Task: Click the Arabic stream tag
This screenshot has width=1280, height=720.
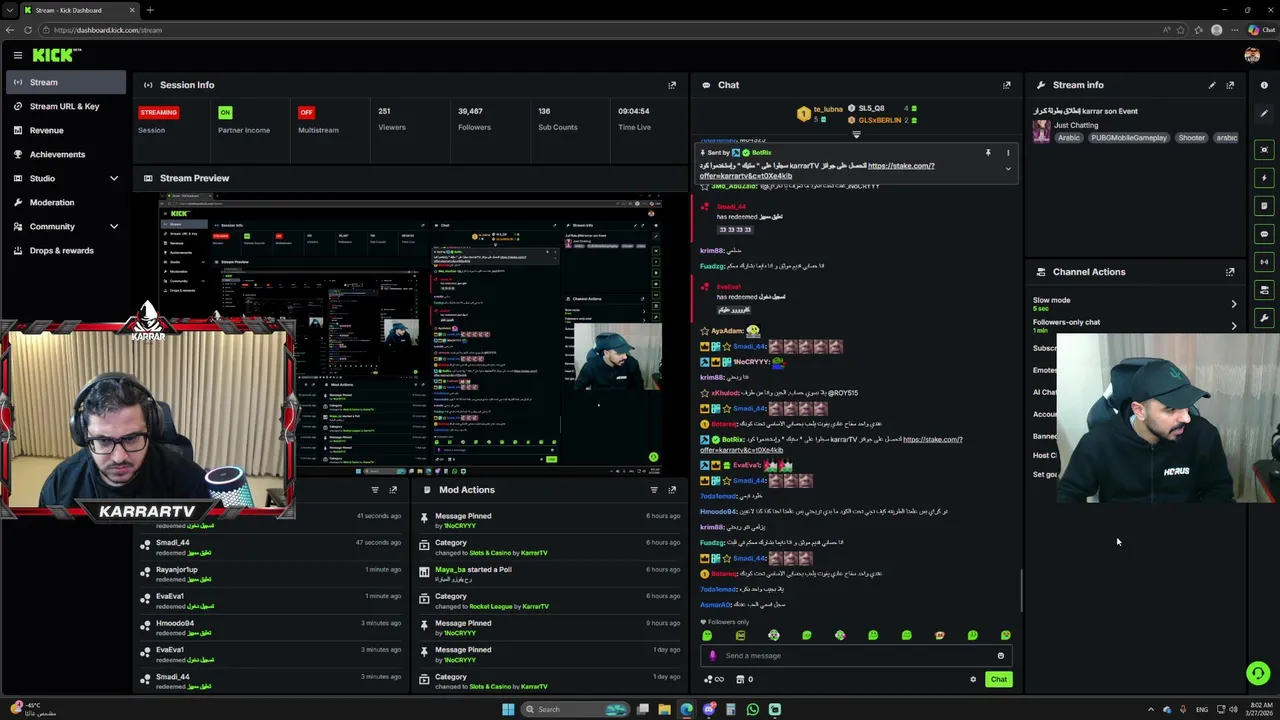Action: coord(1069,138)
